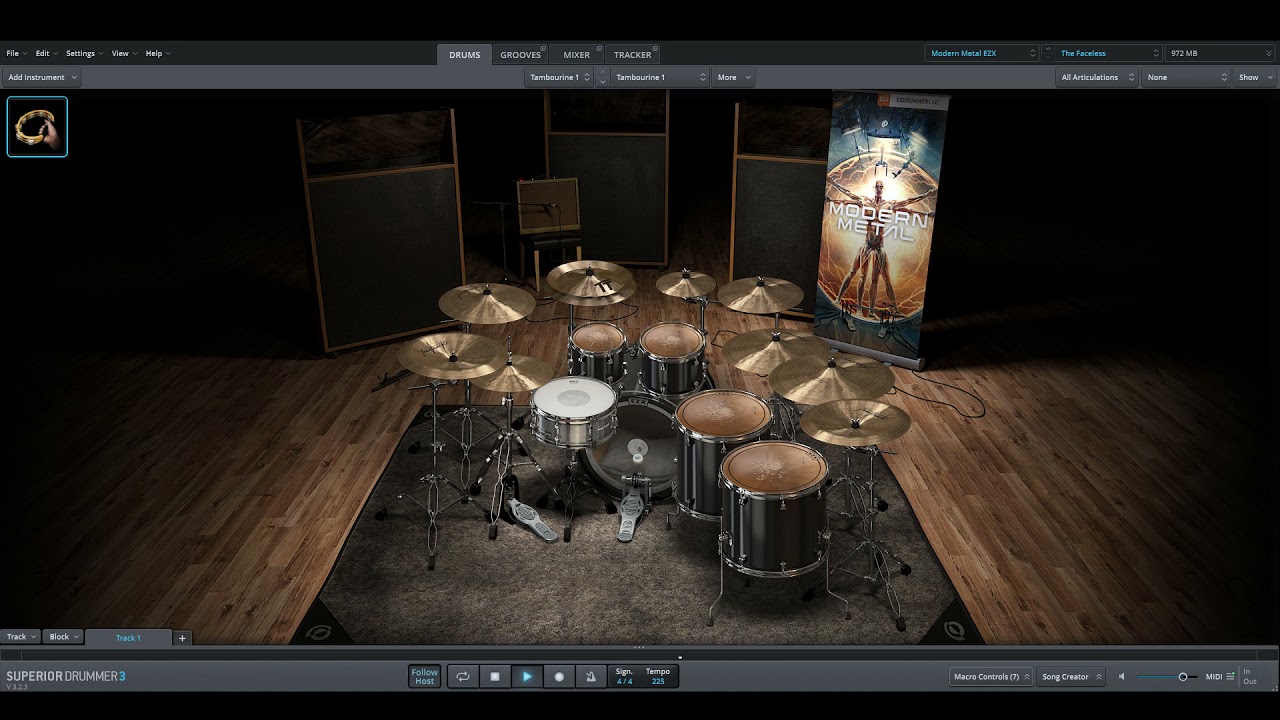Click the snare drum in the kit
The image size is (1280, 720).
click(573, 412)
